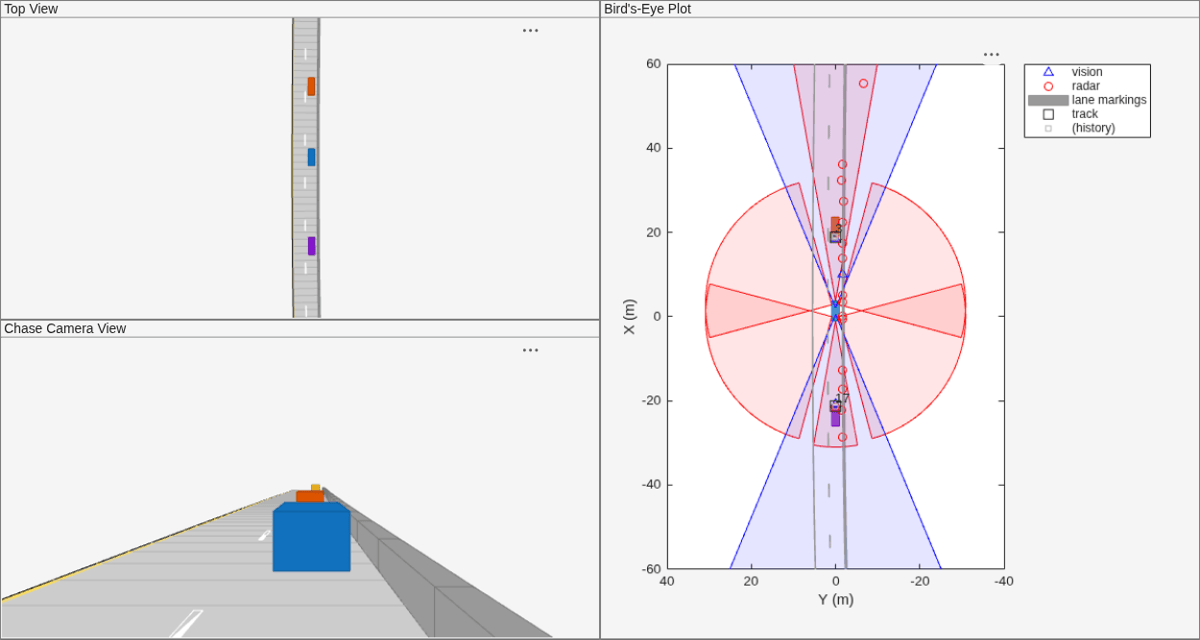Select the purple car in Top View

point(311,246)
